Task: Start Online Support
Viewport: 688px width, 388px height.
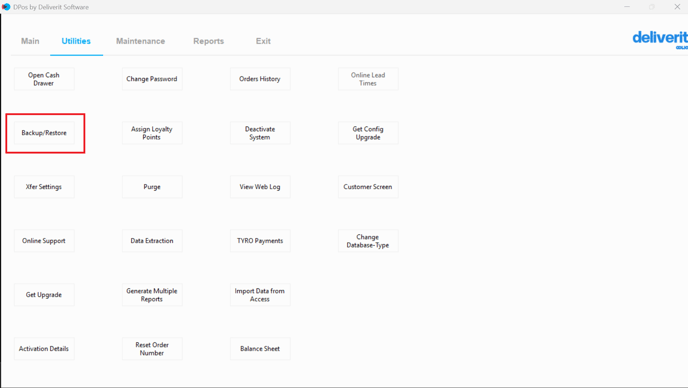Action: (x=44, y=241)
